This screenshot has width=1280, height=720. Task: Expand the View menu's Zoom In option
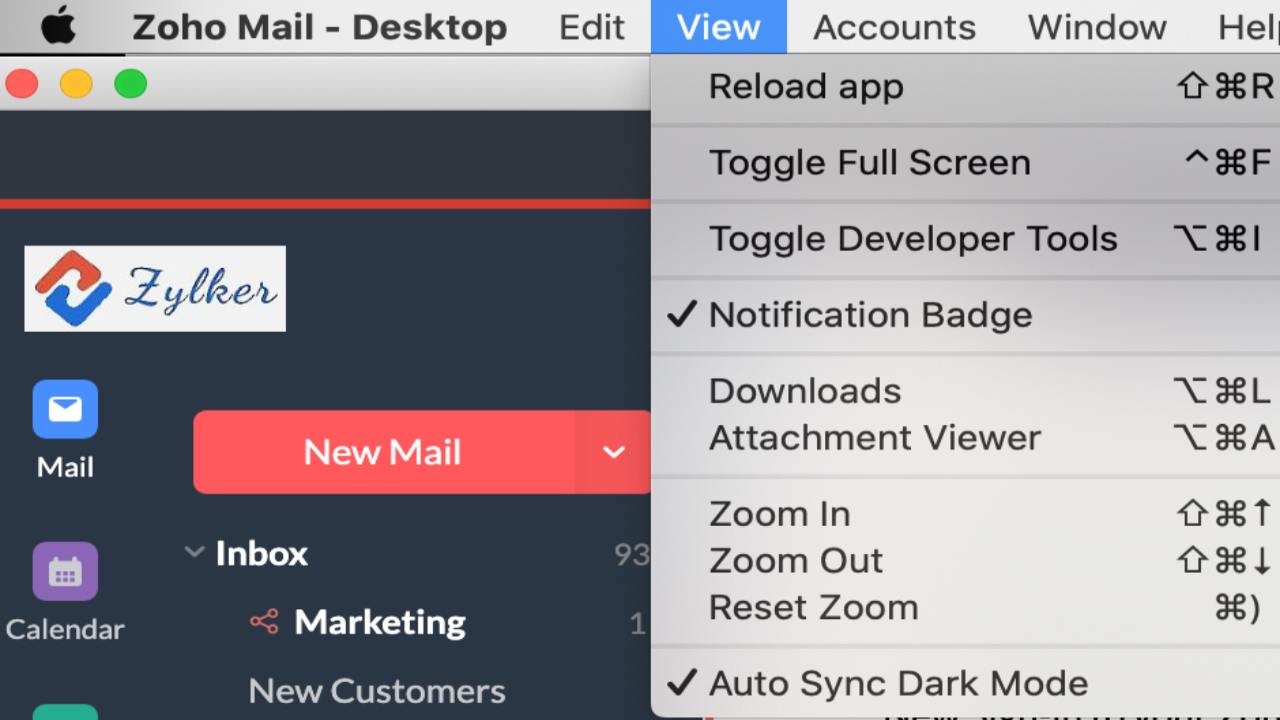click(779, 513)
